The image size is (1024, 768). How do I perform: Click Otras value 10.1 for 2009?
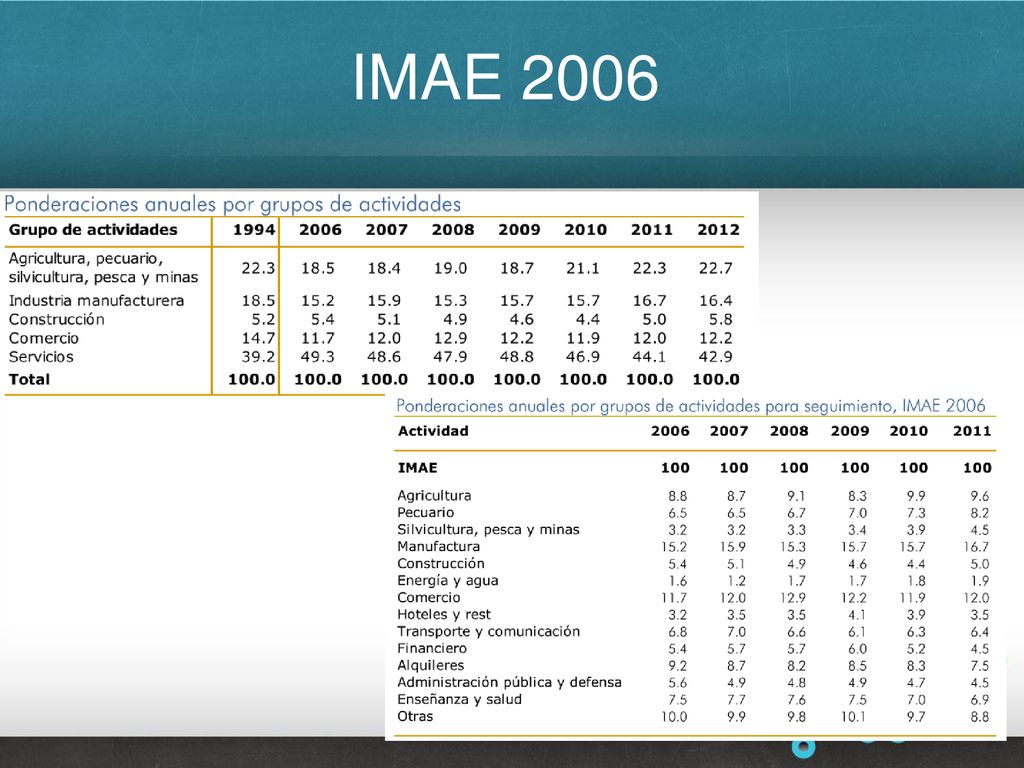[853, 717]
